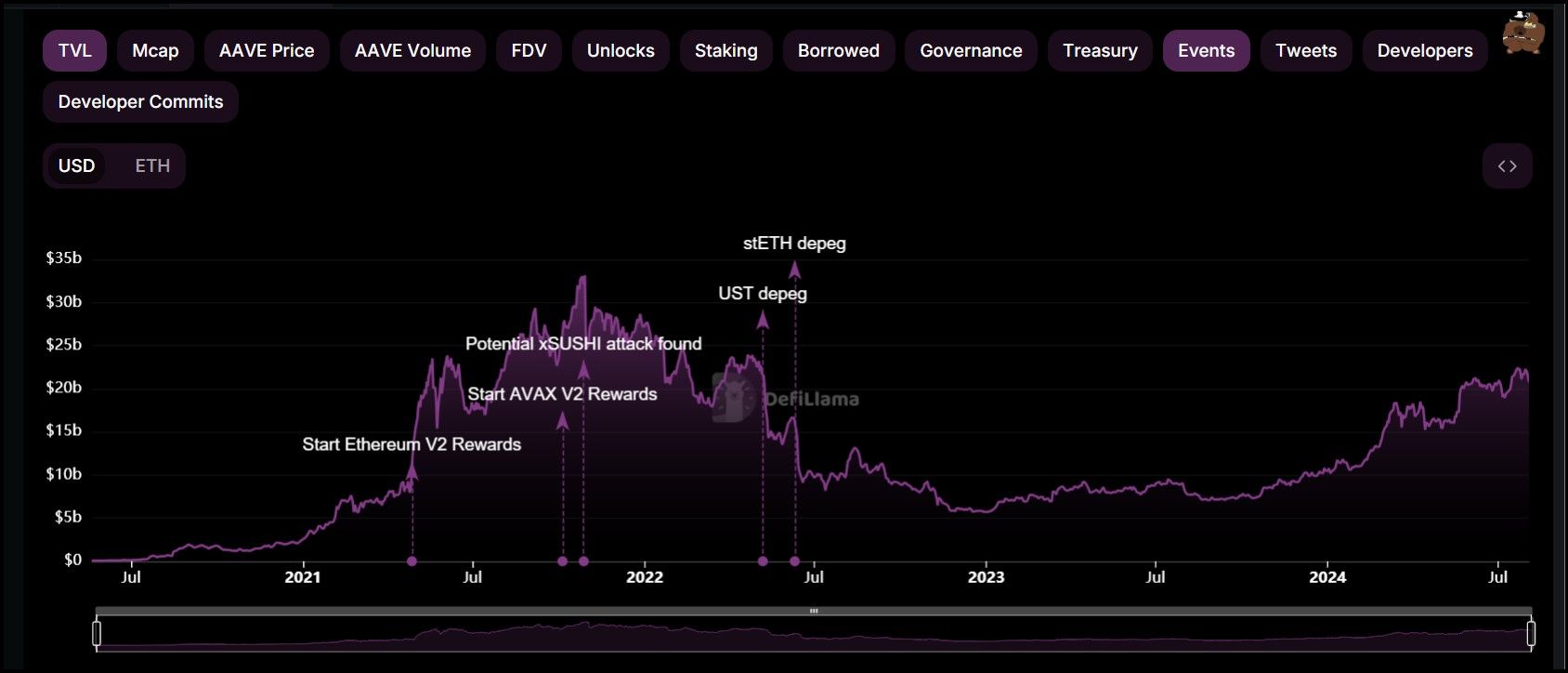Click the UST depeg event marker dot

tap(763, 561)
